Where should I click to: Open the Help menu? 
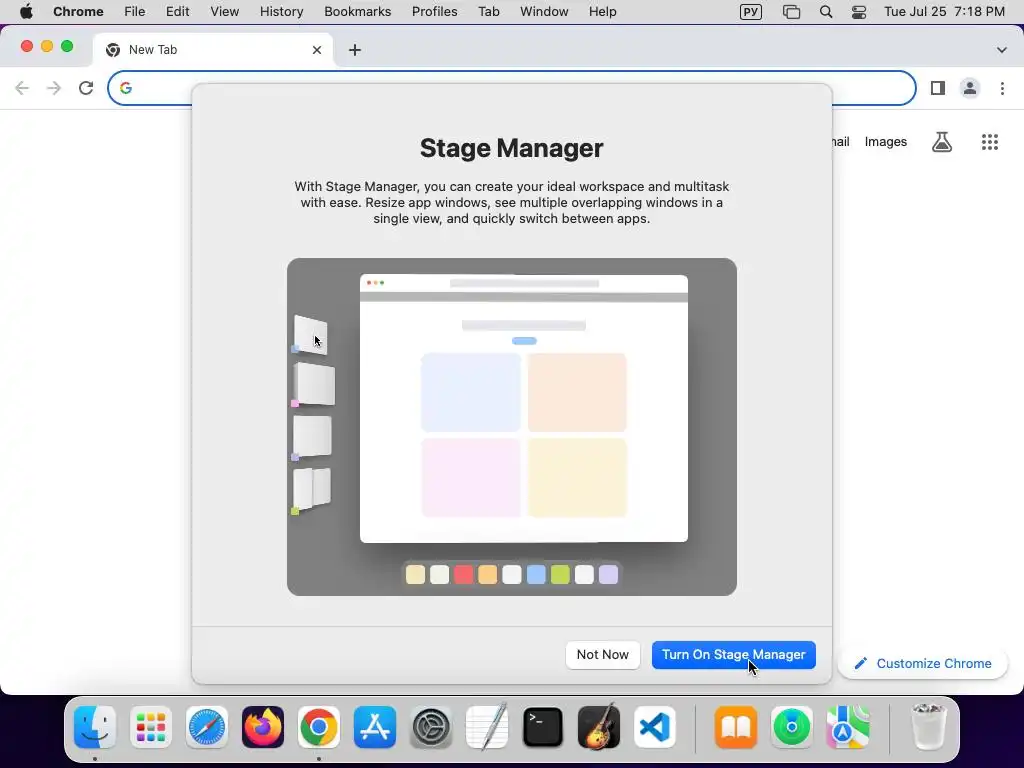tap(602, 12)
